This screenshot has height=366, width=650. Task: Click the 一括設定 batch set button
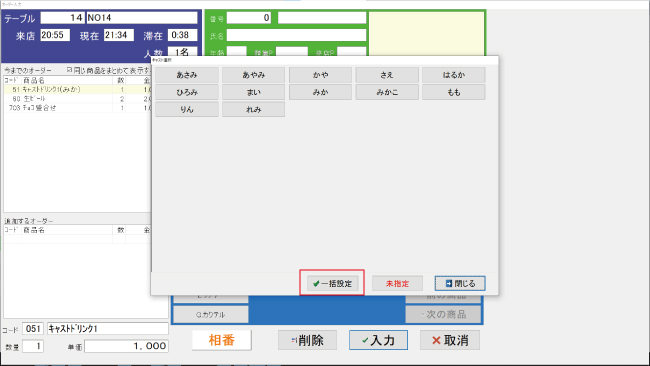click(x=332, y=284)
